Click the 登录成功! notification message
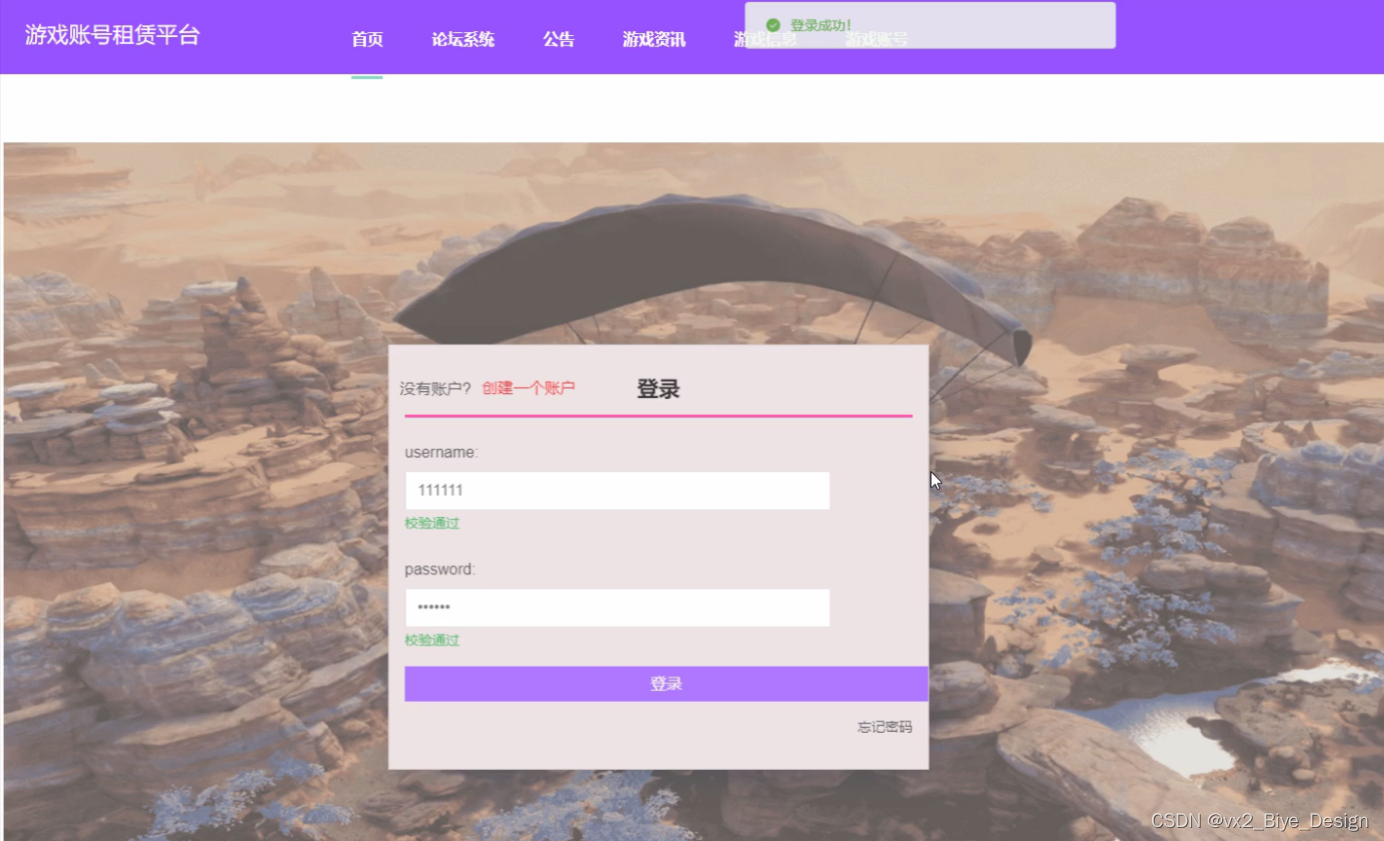Screen dimensions: 1384x841 pos(821,25)
